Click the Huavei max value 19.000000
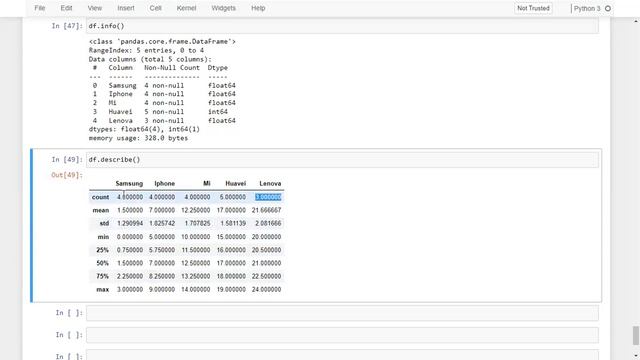Image resolution: width=640 pixels, height=360 pixels. [x=231, y=289]
